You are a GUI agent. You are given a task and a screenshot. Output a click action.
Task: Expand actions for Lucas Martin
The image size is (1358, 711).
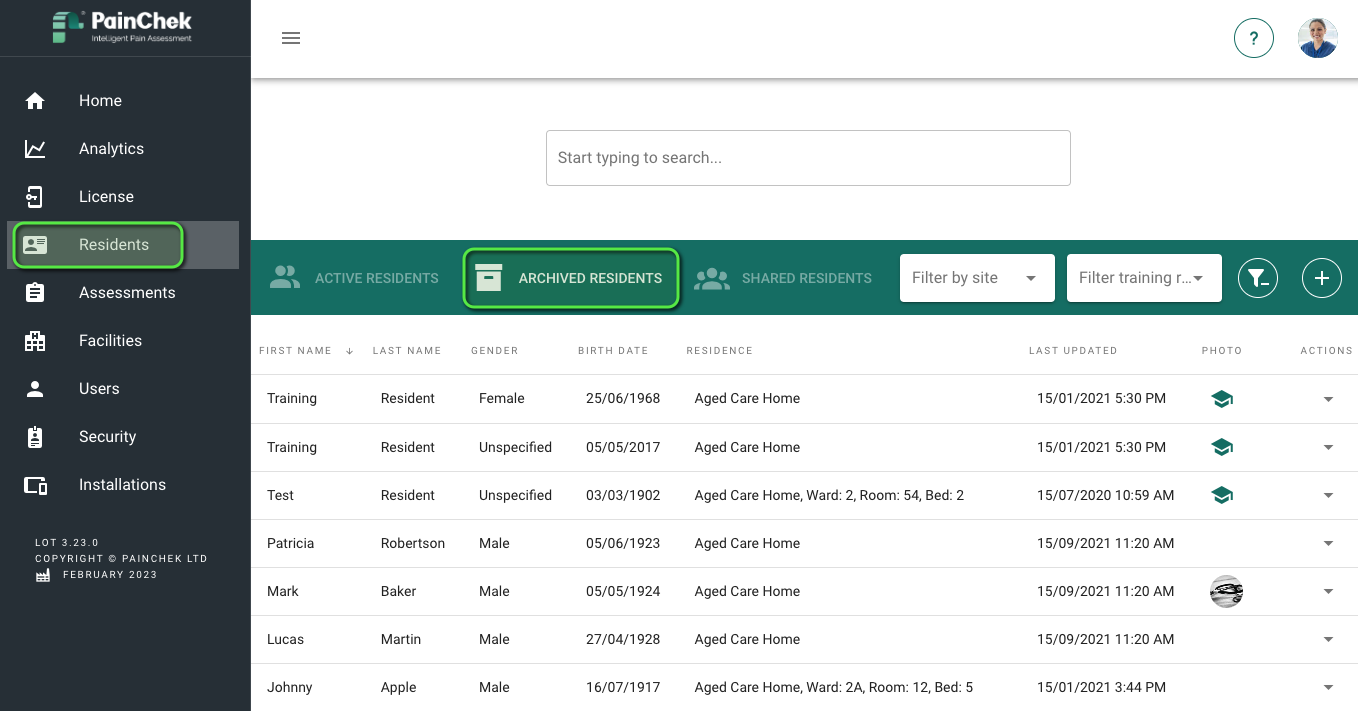point(1328,640)
